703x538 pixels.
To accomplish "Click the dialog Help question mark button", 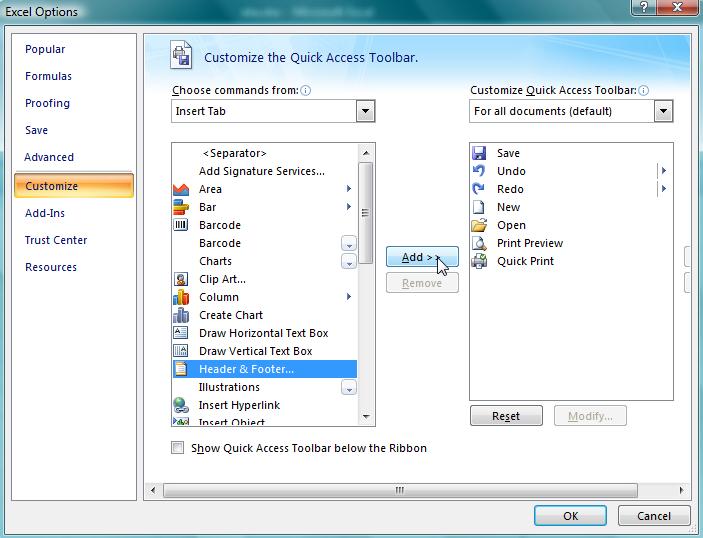I will pyautogui.click(x=643, y=7).
